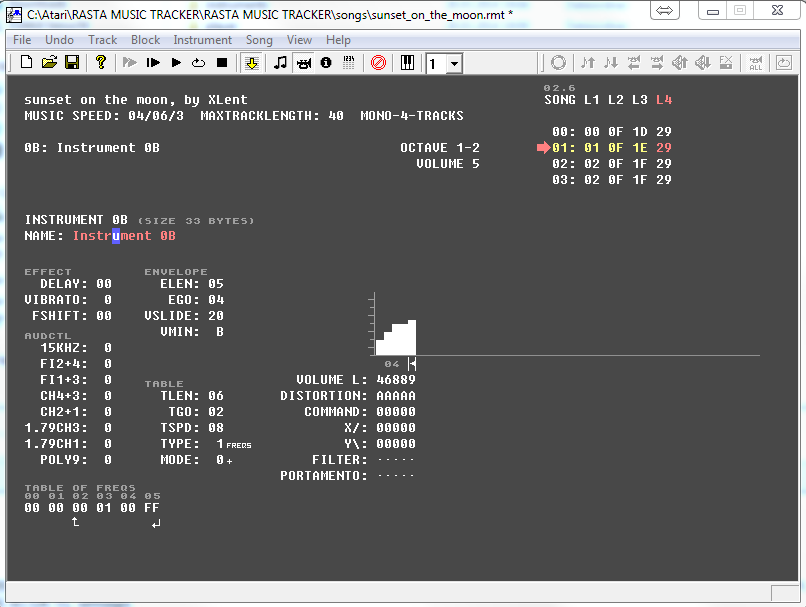Viewport: 806px width, 607px height.
Task: Click the solid black play icon
Action: [x=176, y=63]
